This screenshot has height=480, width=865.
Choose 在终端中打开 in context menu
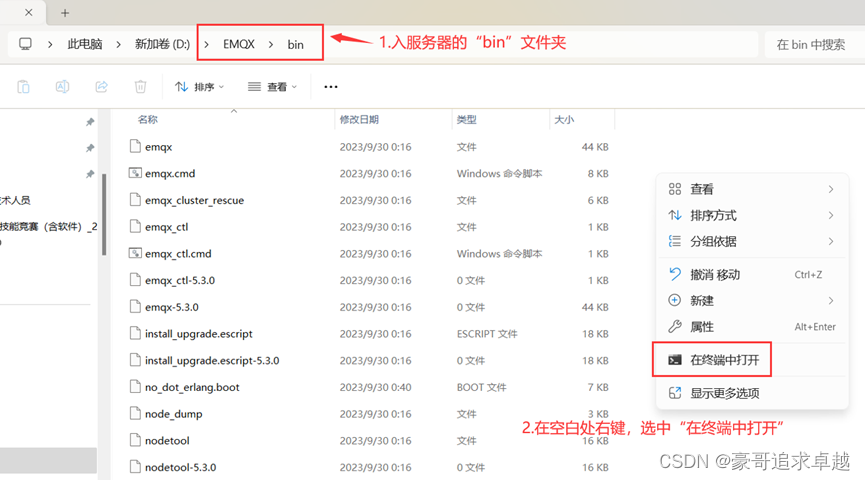pyautogui.click(x=751, y=360)
